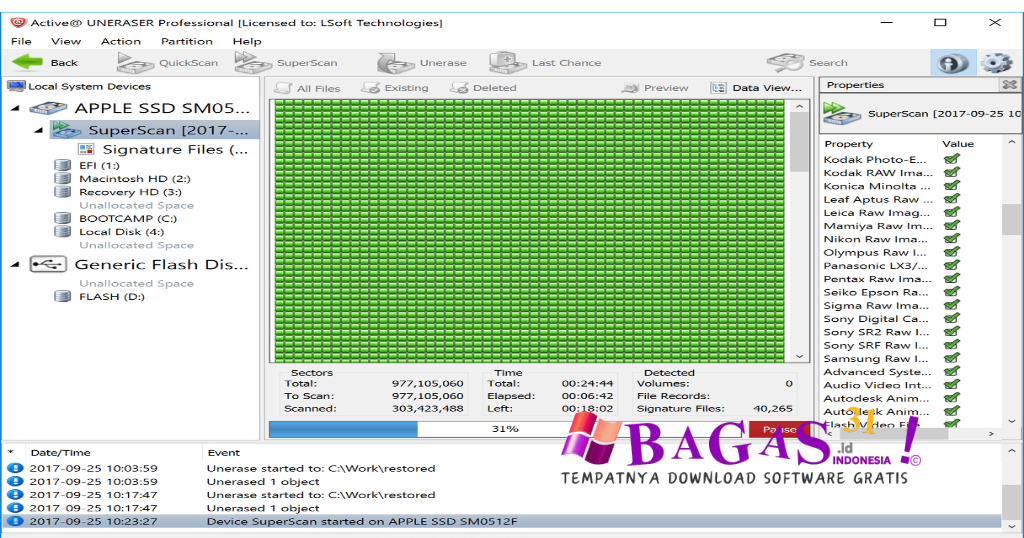
Task: Uncheck Nikon Raw Image signature
Action: pyautogui.click(x=952, y=238)
